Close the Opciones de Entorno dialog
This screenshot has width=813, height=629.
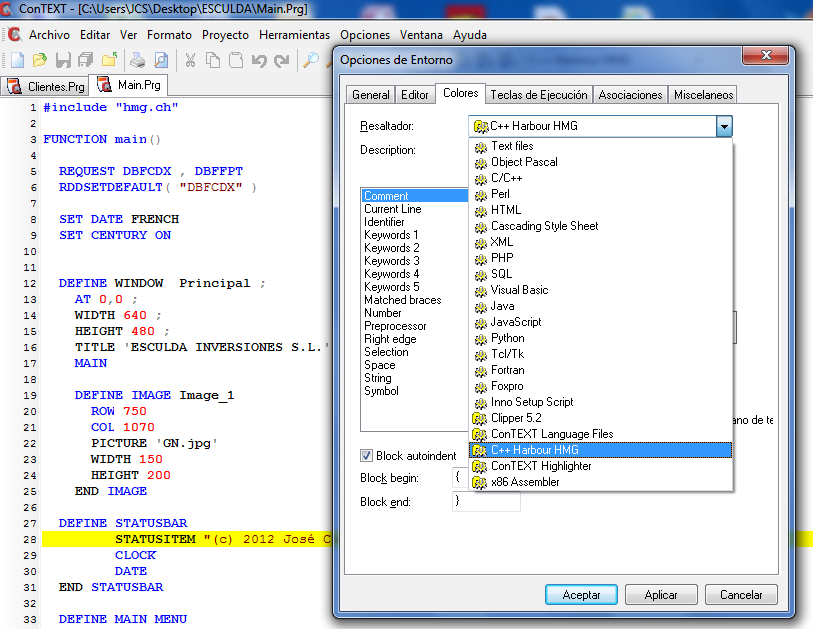[766, 55]
